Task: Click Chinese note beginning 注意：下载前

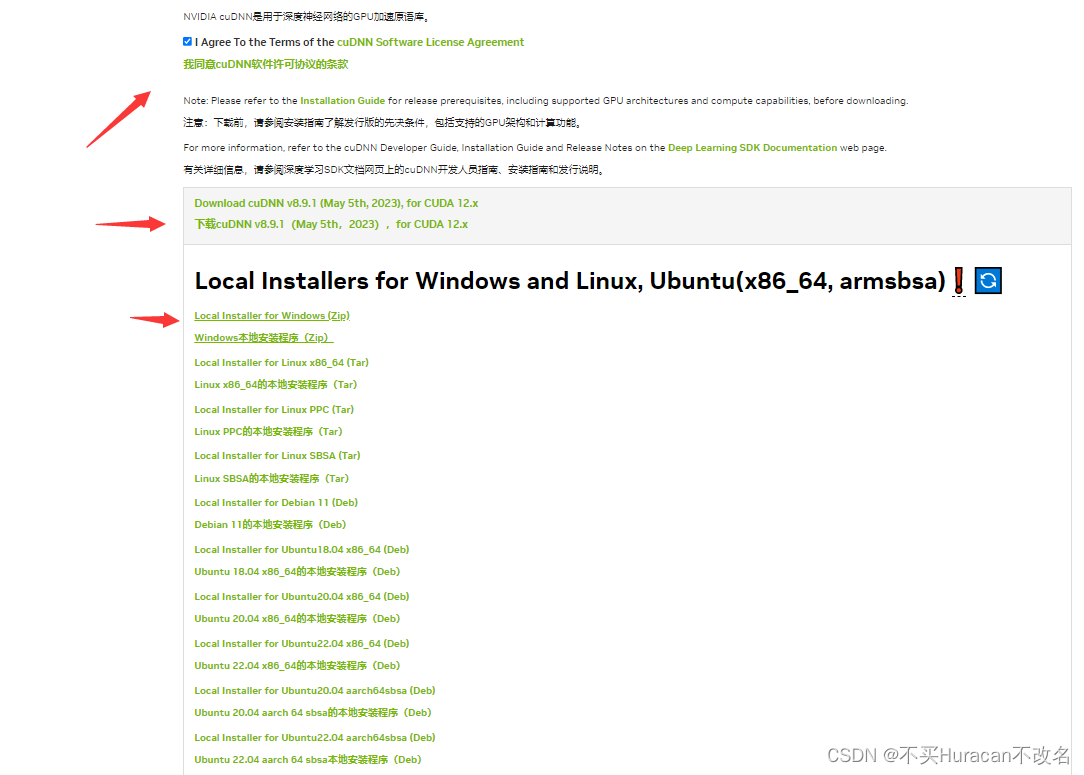Action: (382, 123)
